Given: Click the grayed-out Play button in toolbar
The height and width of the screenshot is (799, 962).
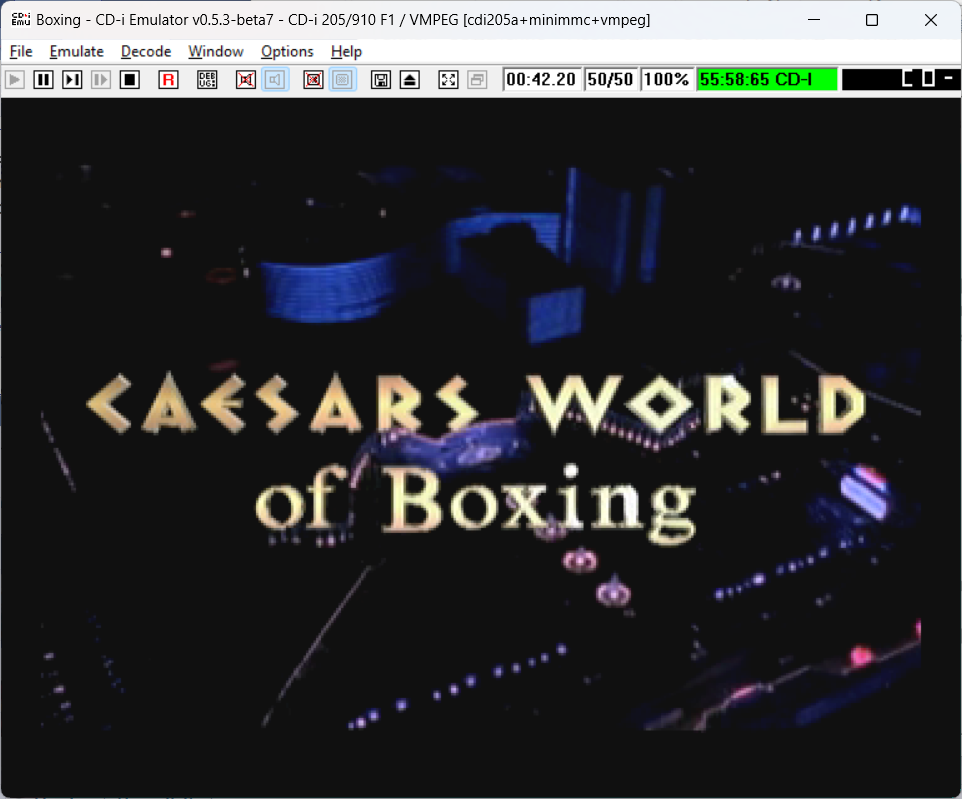Looking at the screenshot, I should click(x=15, y=80).
